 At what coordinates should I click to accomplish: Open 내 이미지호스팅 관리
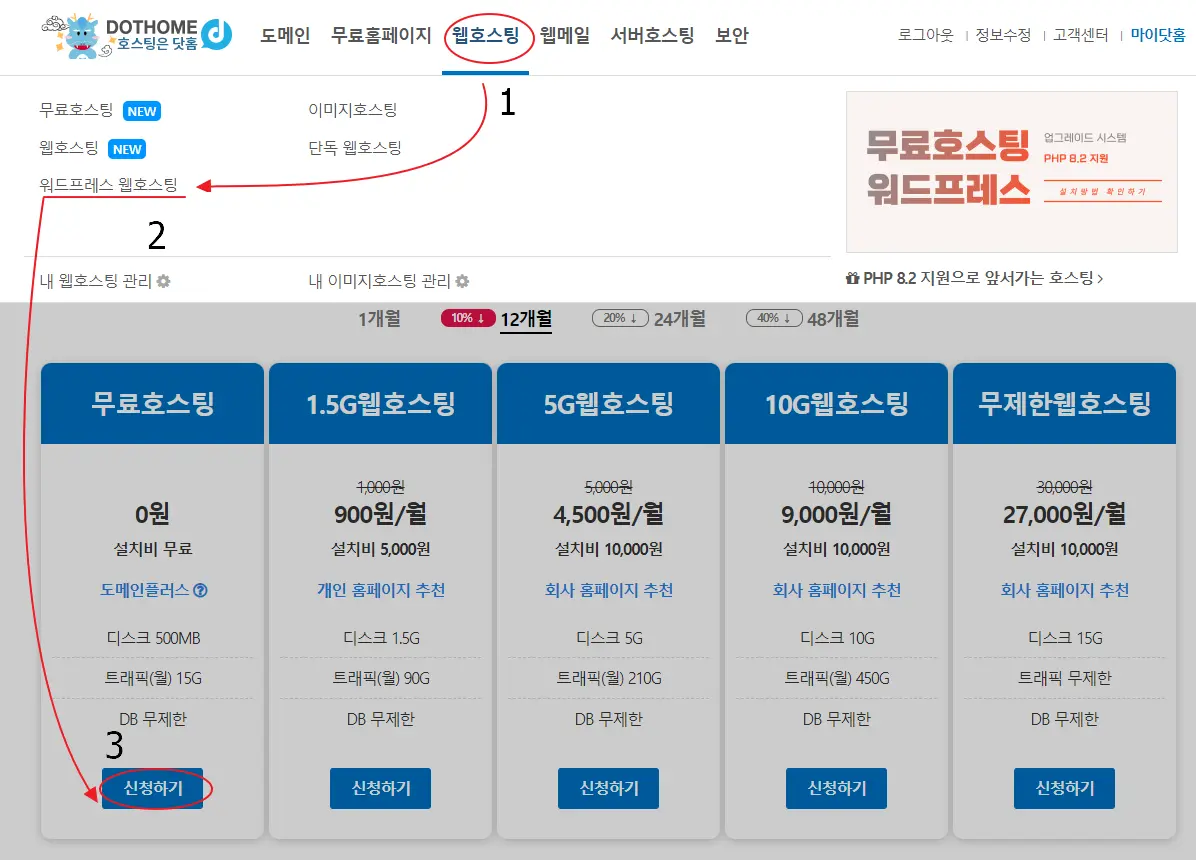380,281
